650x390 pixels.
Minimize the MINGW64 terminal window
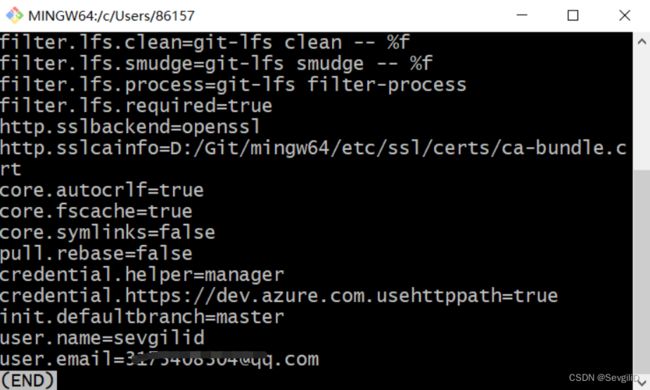[x=522, y=15]
